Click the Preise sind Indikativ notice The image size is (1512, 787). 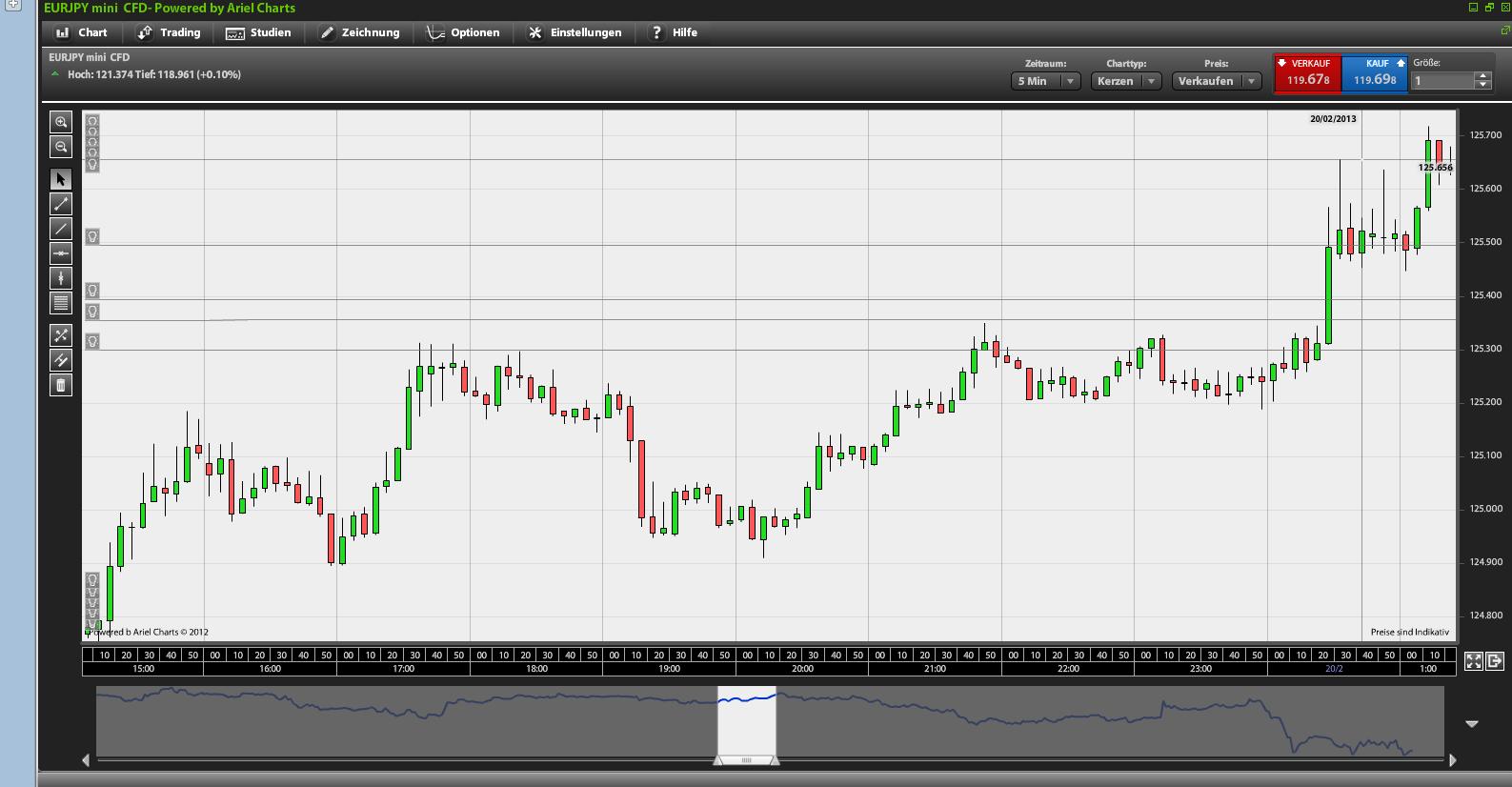1410,632
